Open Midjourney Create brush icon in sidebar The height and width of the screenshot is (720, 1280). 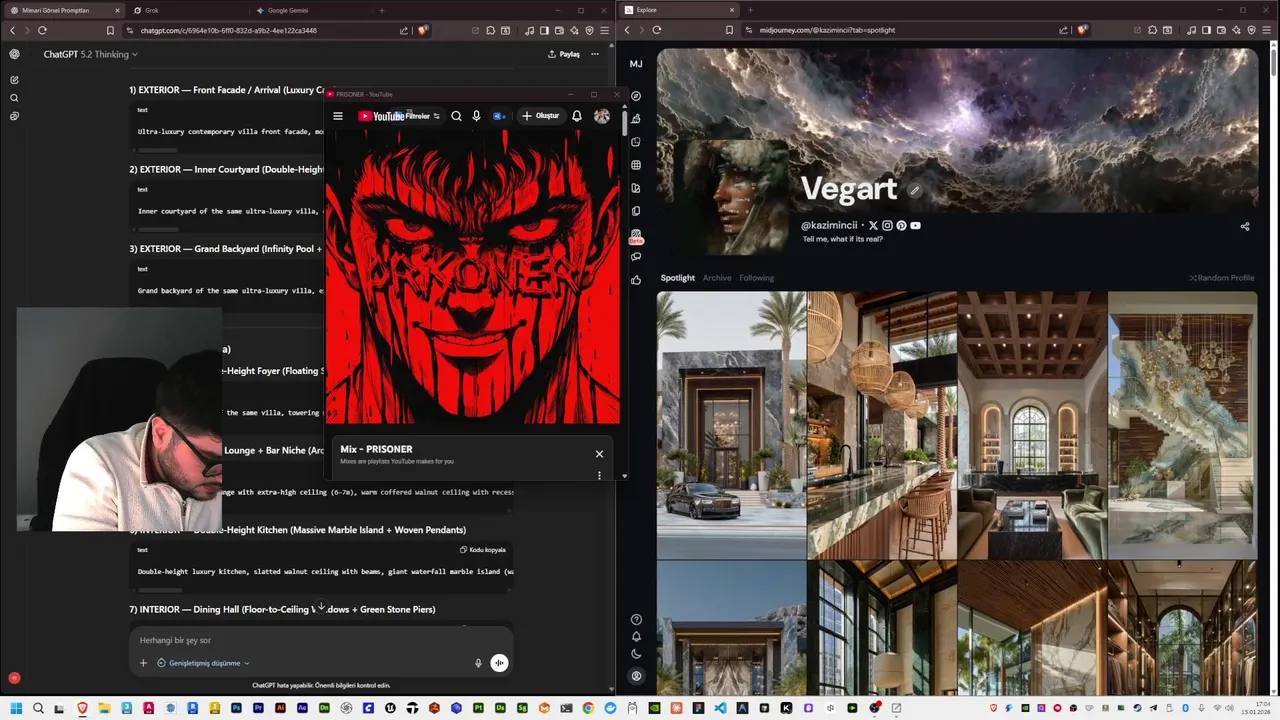636,119
